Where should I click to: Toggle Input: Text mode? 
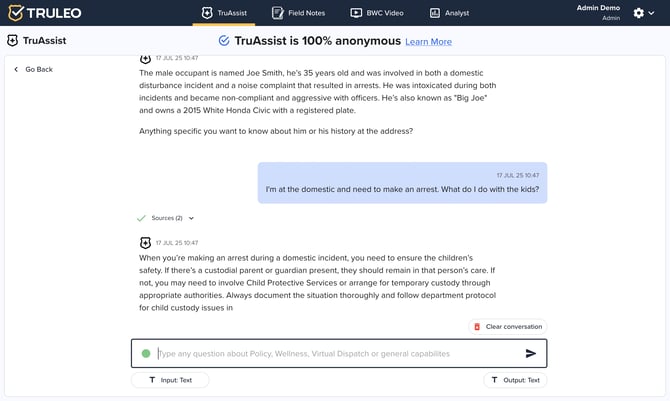tap(170, 380)
